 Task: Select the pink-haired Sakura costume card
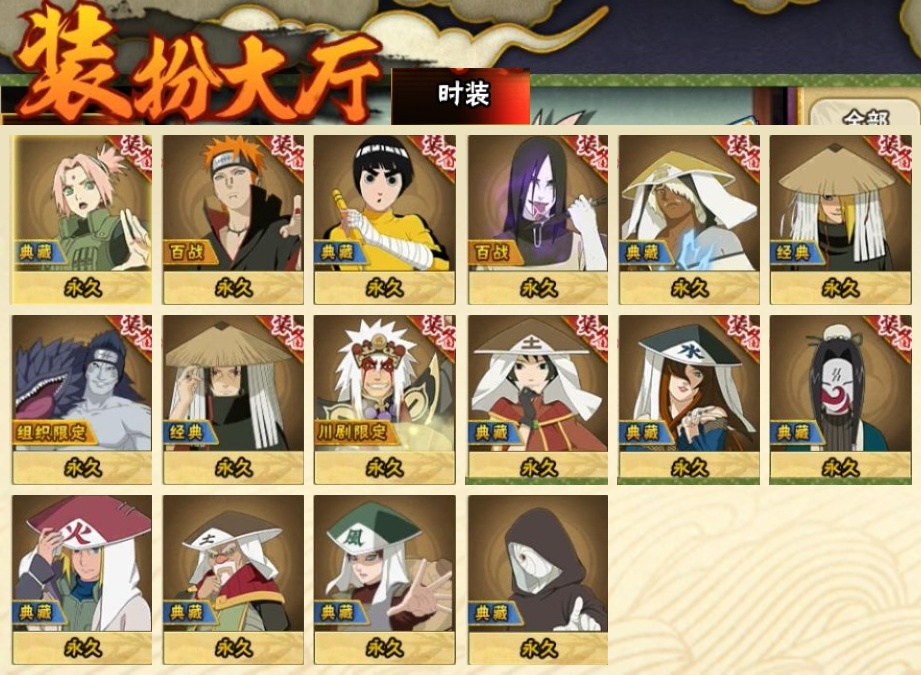82,219
